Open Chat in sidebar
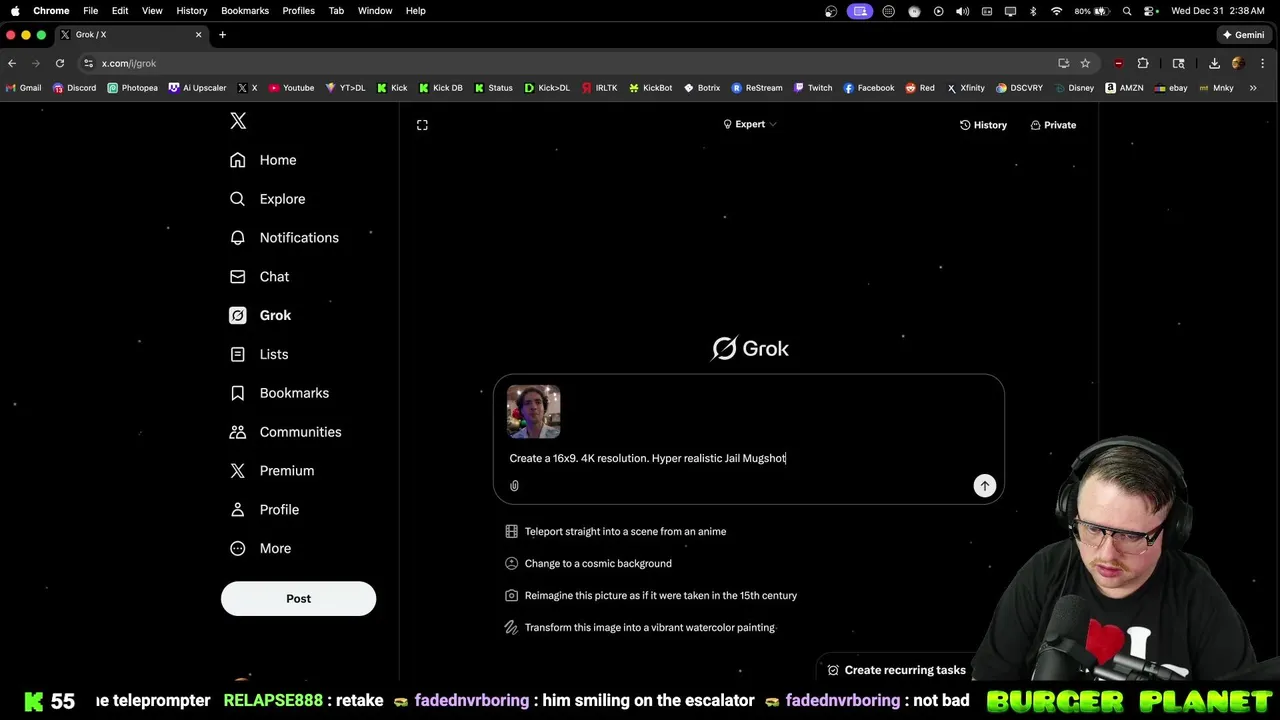The image size is (1280, 720). (x=259, y=277)
